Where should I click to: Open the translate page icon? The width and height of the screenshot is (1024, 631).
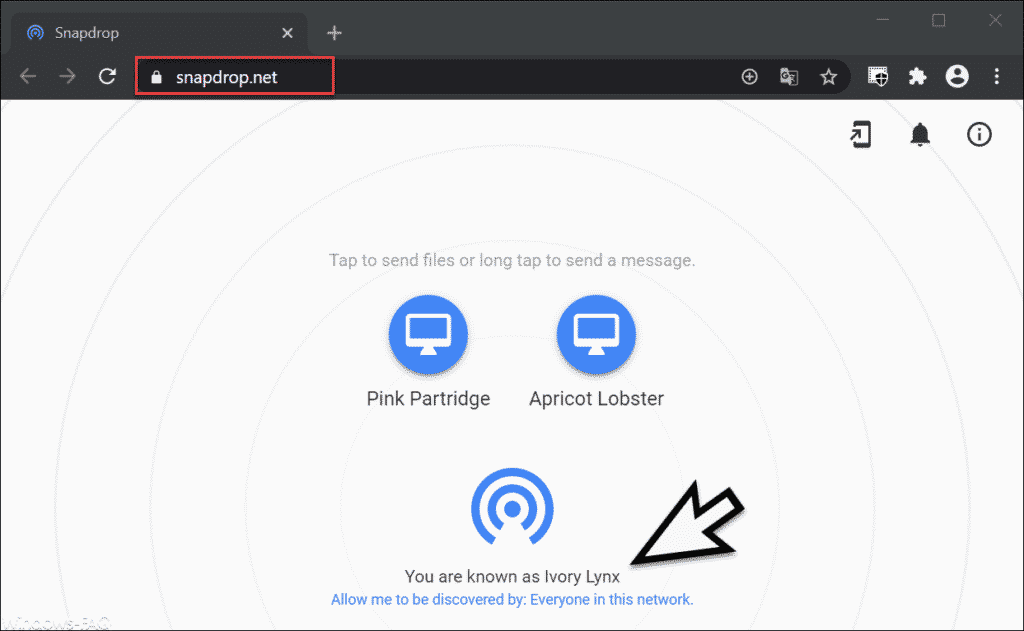tap(789, 77)
